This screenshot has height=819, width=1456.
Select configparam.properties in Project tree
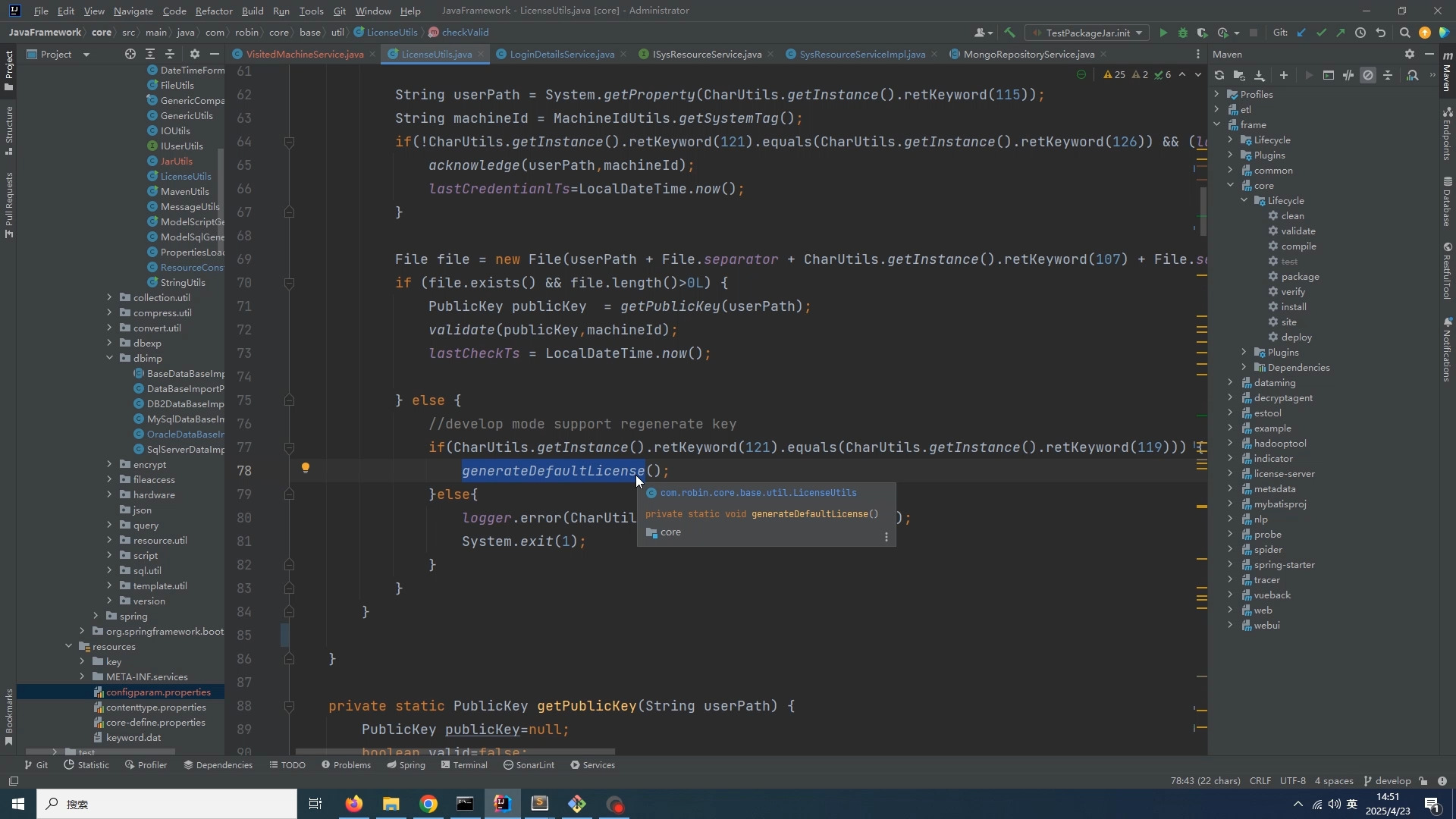click(158, 692)
